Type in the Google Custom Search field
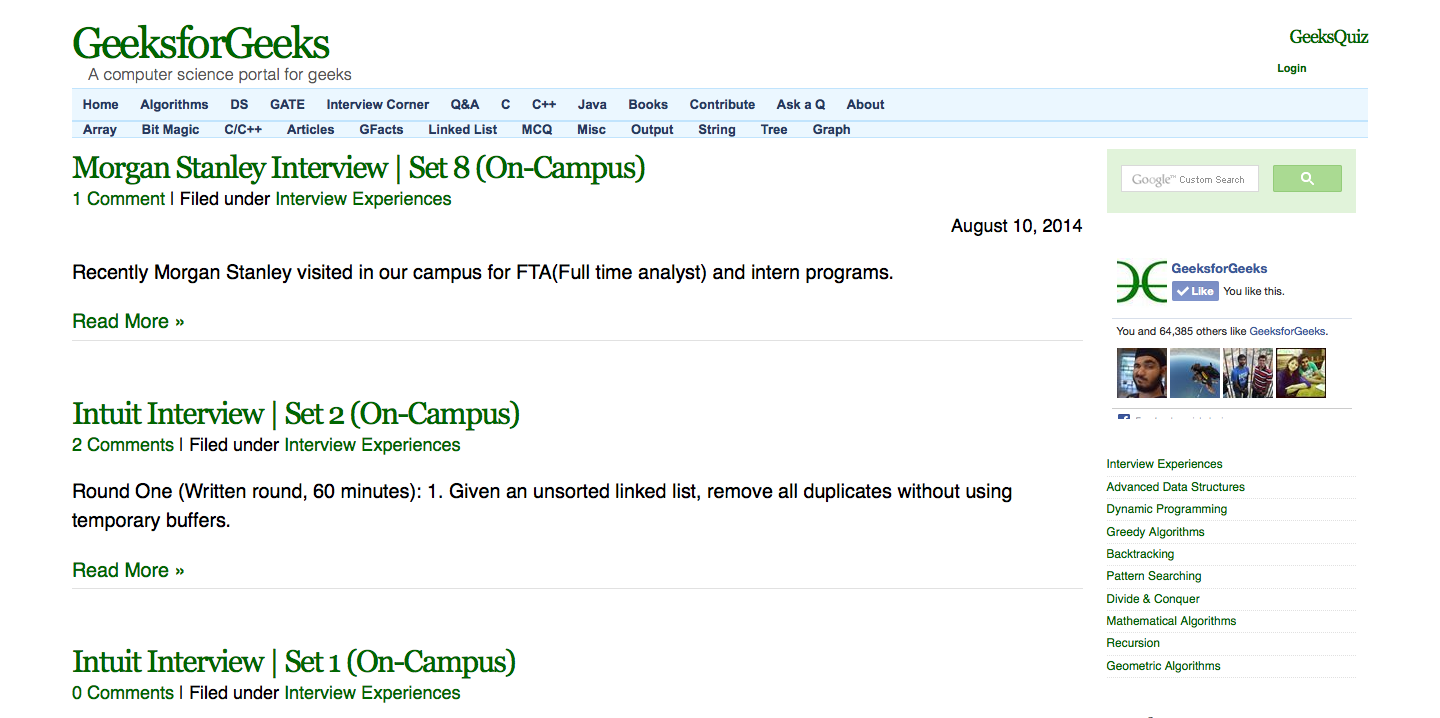This screenshot has height=718, width=1440. [1189, 179]
